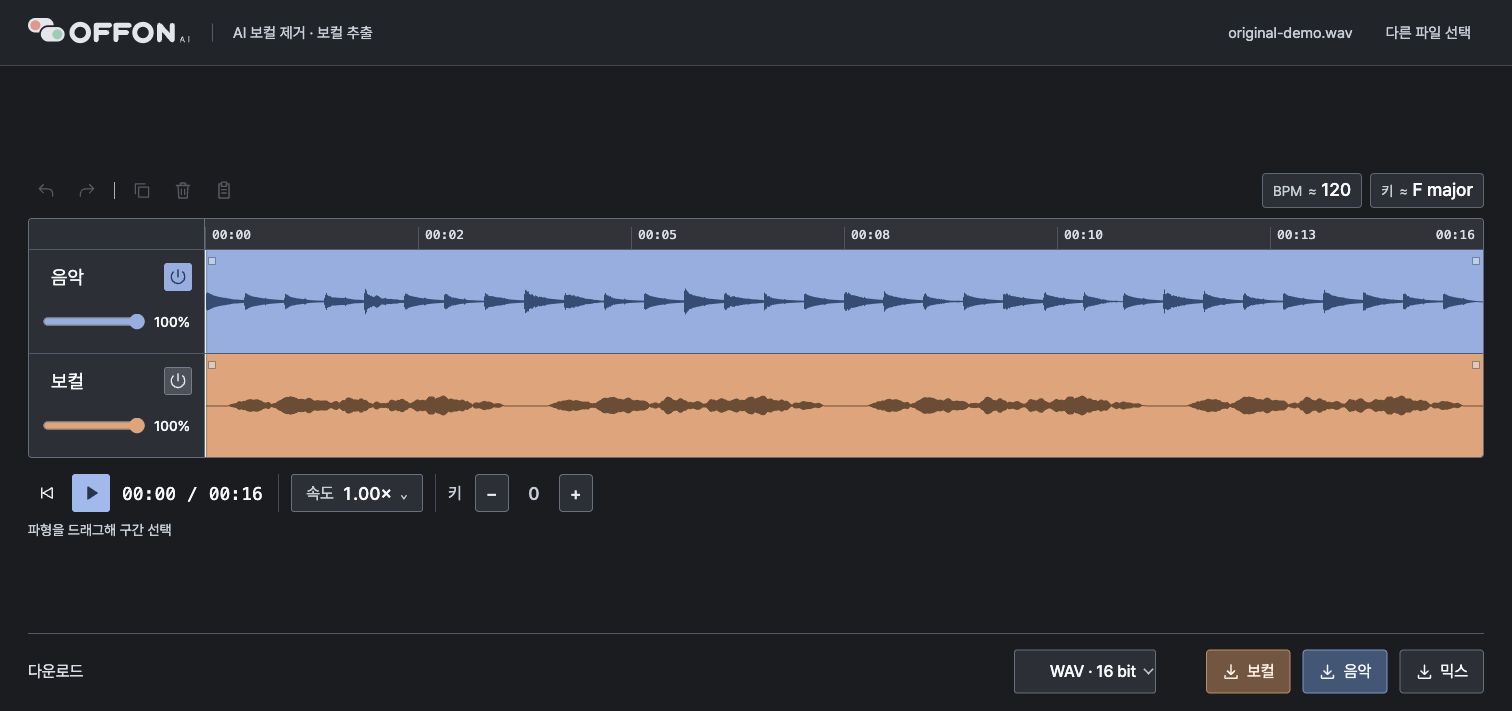The height and width of the screenshot is (711, 1512).
Task: Toggle the 보컬 track power button
Action: [178, 381]
